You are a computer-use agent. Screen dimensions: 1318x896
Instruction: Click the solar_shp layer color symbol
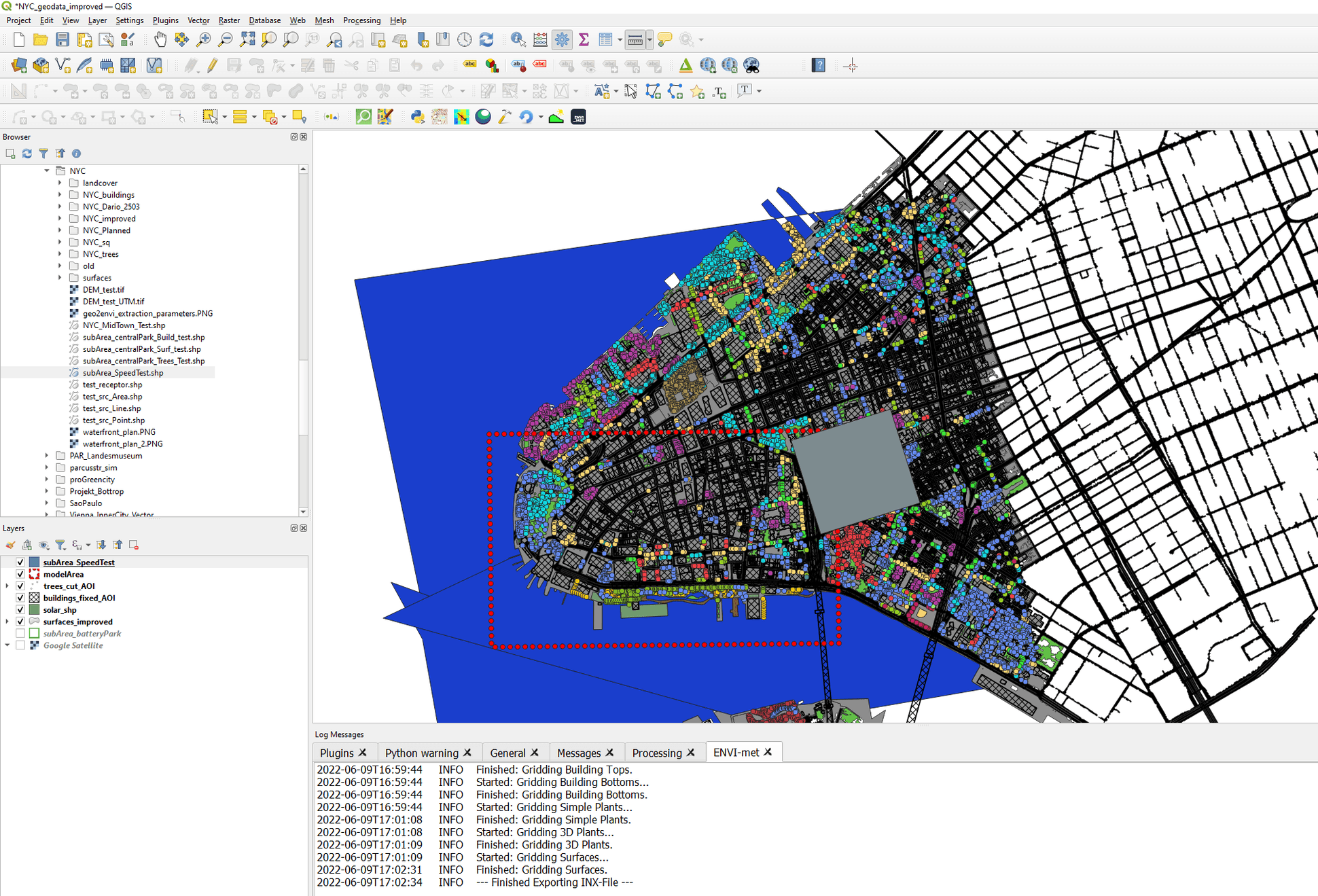(x=34, y=610)
